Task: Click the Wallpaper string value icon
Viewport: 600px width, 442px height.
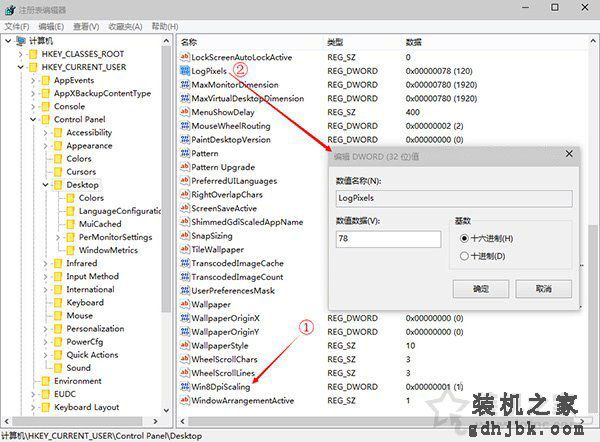Action: click(185, 304)
